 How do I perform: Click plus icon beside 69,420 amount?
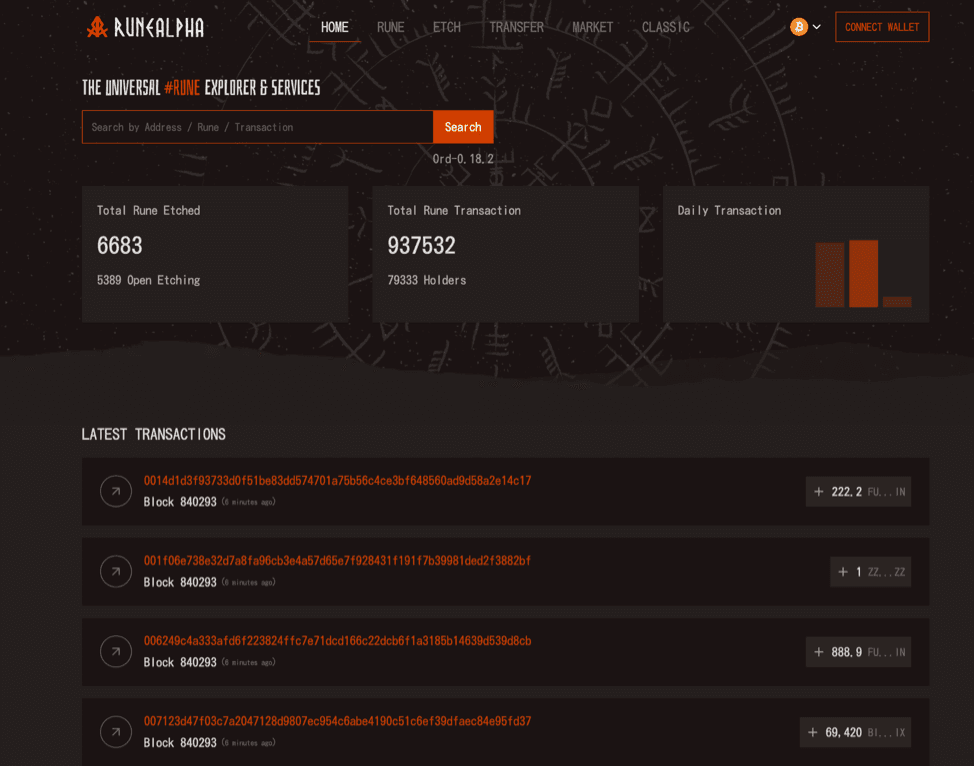point(813,732)
